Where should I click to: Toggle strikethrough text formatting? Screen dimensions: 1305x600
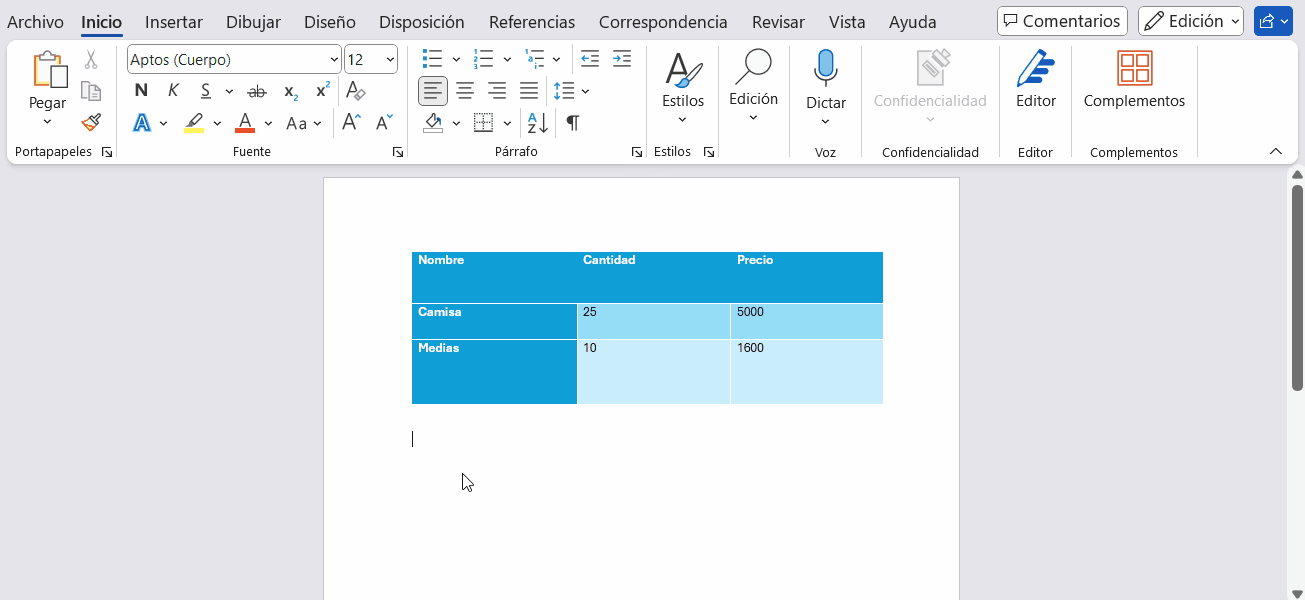(257, 92)
